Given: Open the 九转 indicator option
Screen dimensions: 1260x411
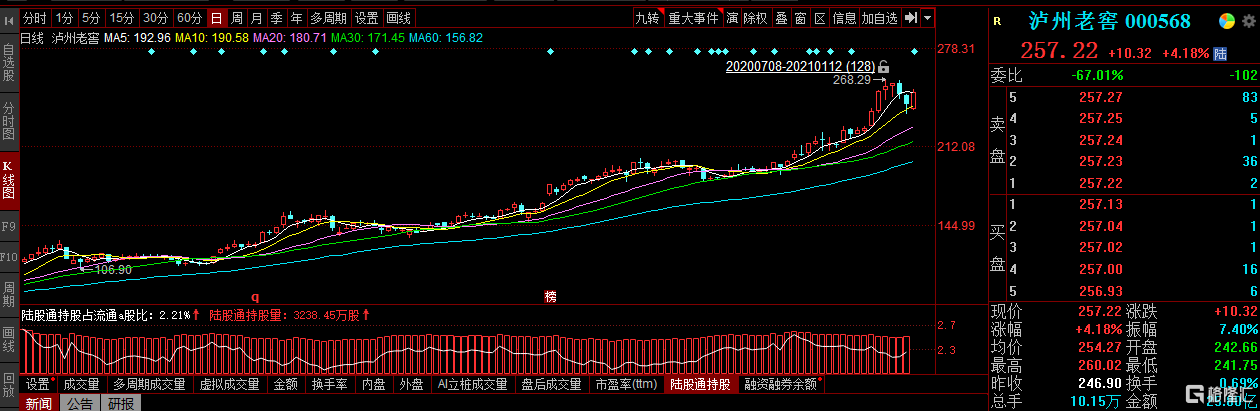Looking at the screenshot, I should (x=649, y=18).
